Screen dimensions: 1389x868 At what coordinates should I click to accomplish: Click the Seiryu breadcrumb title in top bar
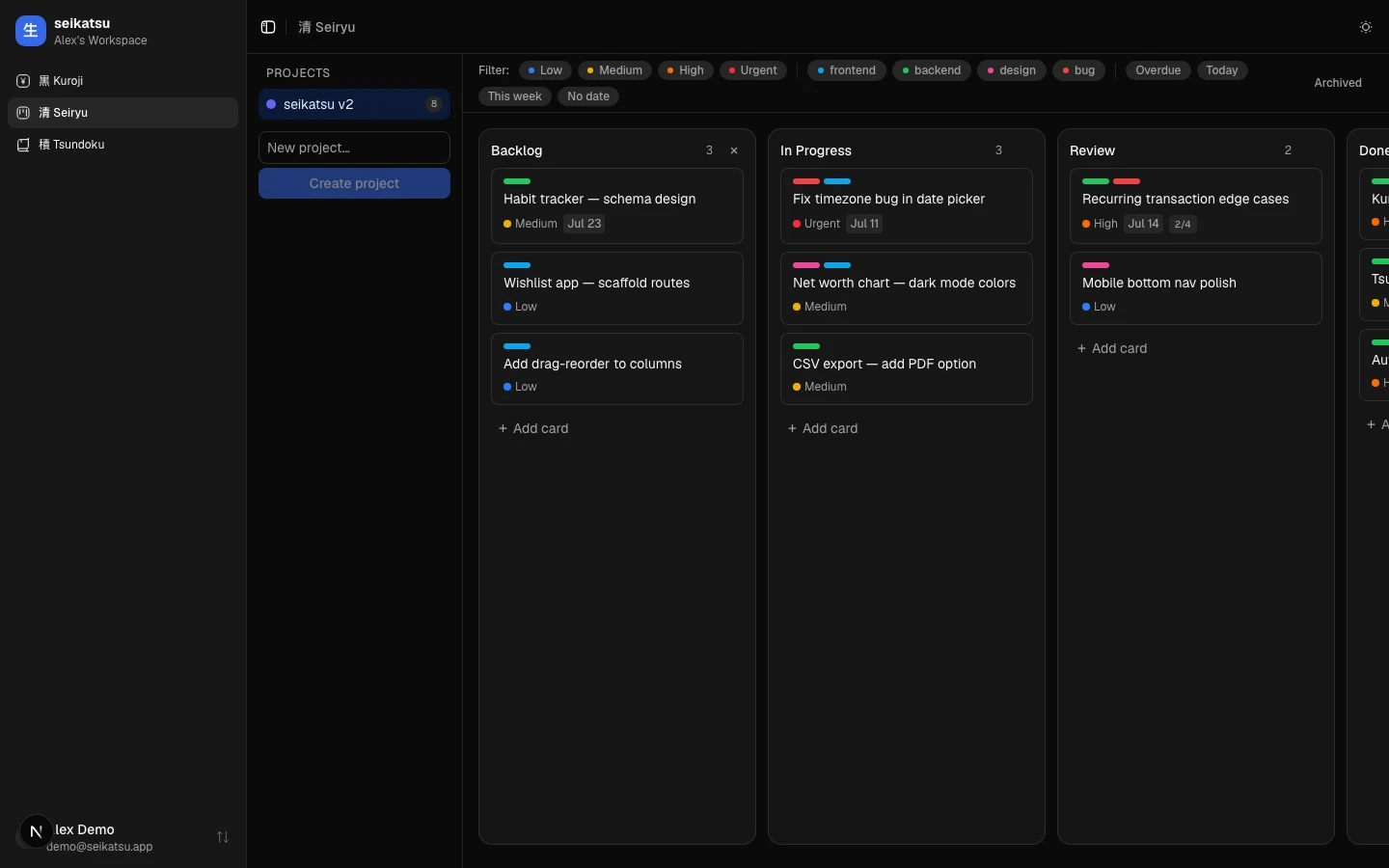(327, 27)
